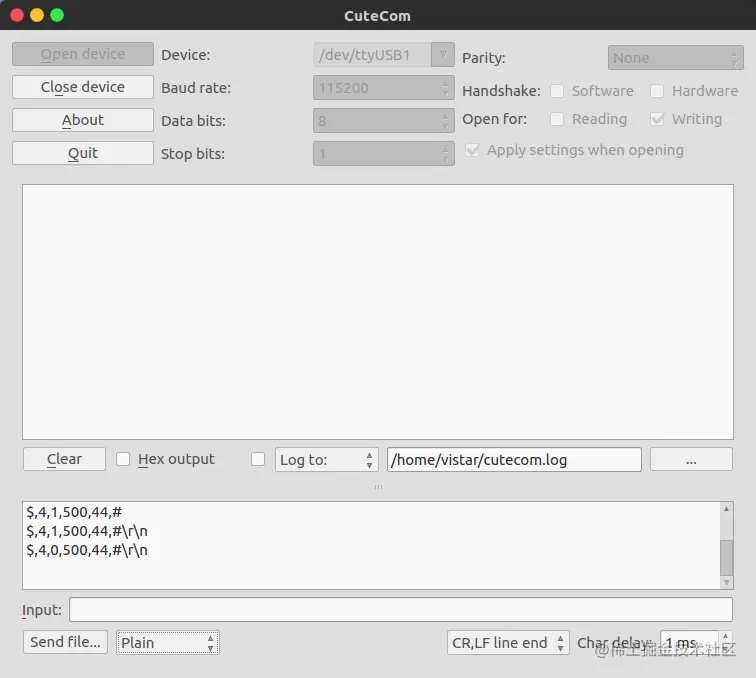
Task: Expand the Device /dev/ttyUSB1 dropdown arrow
Action: [x=443, y=54]
